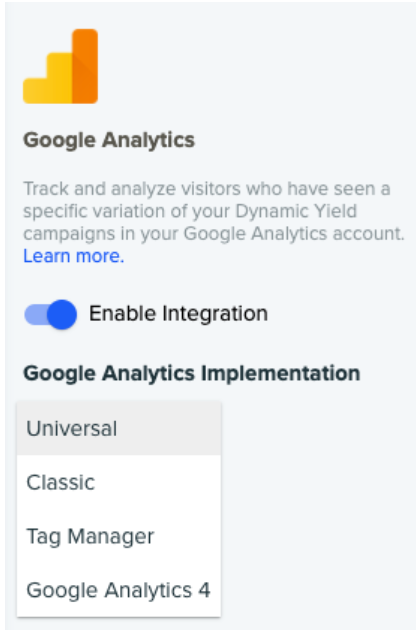Click the Google Analytics Implementation label
The height and width of the screenshot is (630, 416).
click(x=192, y=374)
